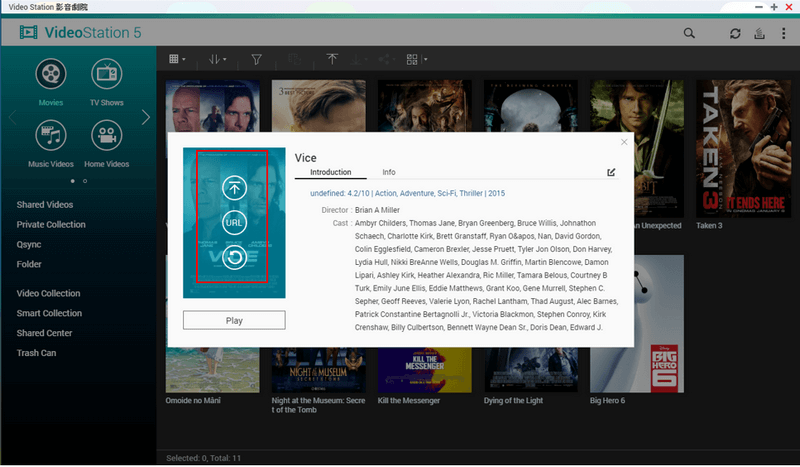Click the Play button
Image resolution: width=800 pixels, height=467 pixels.
234,320
